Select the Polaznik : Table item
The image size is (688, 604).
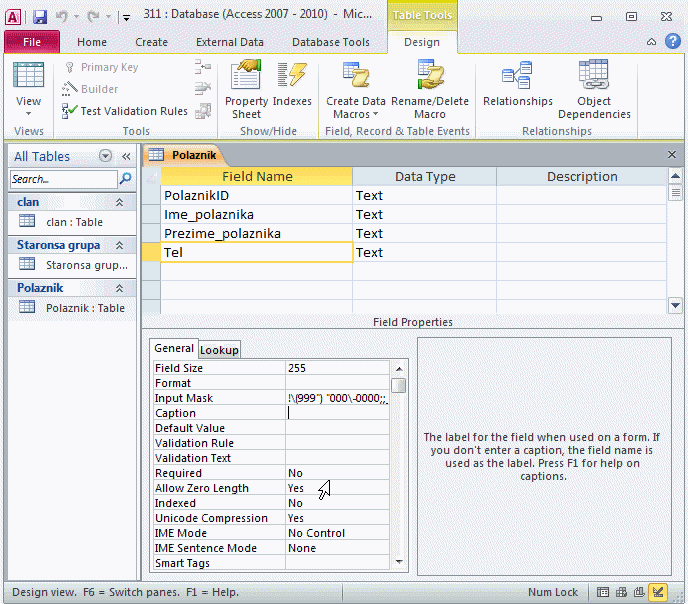[85, 308]
